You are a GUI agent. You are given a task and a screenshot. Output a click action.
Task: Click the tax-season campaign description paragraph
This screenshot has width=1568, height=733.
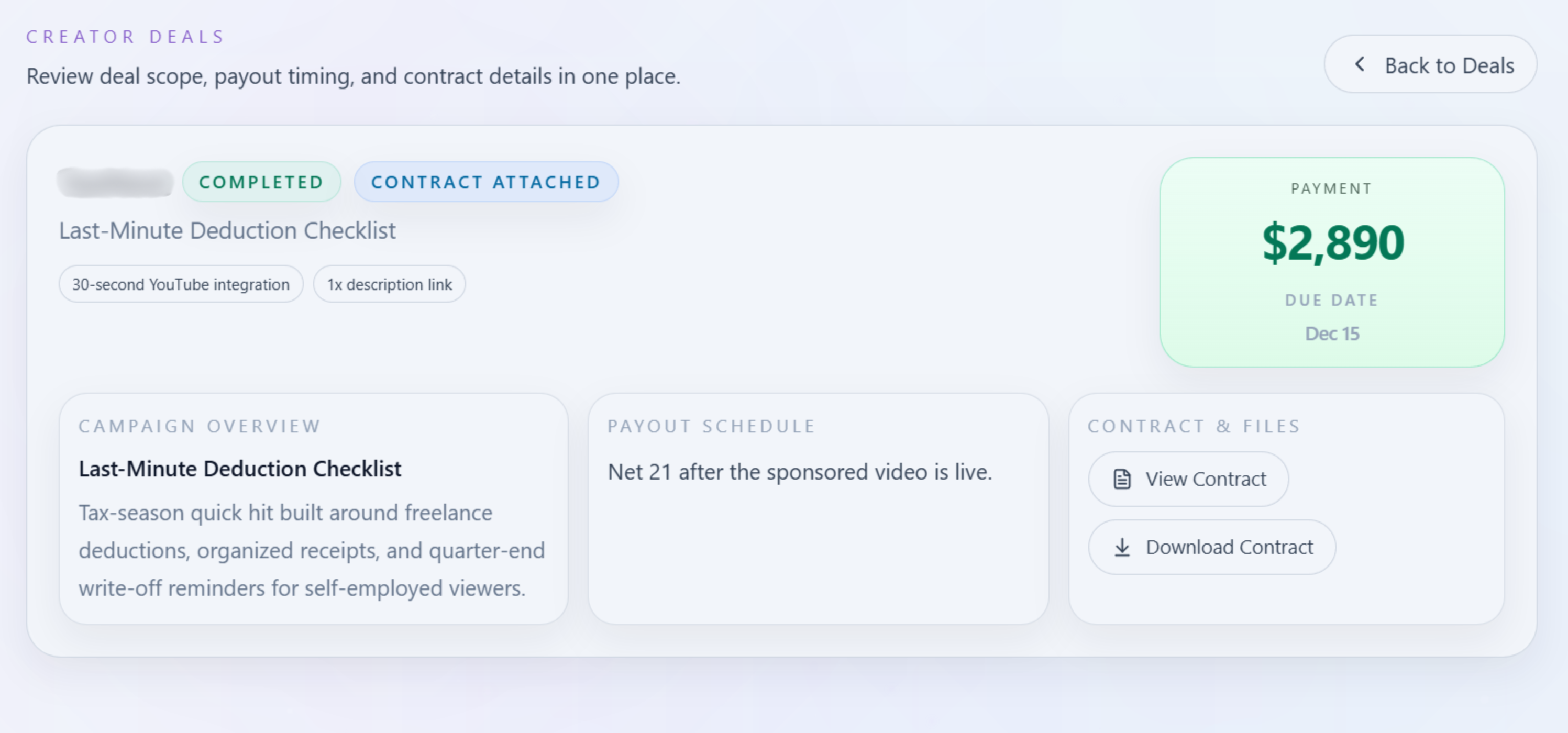click(311, 550)
